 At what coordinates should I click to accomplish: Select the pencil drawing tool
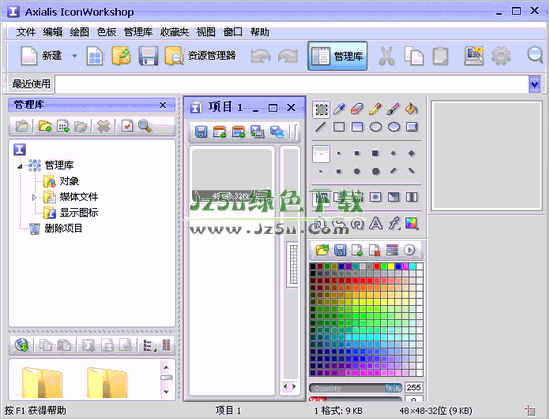(375, 109)
